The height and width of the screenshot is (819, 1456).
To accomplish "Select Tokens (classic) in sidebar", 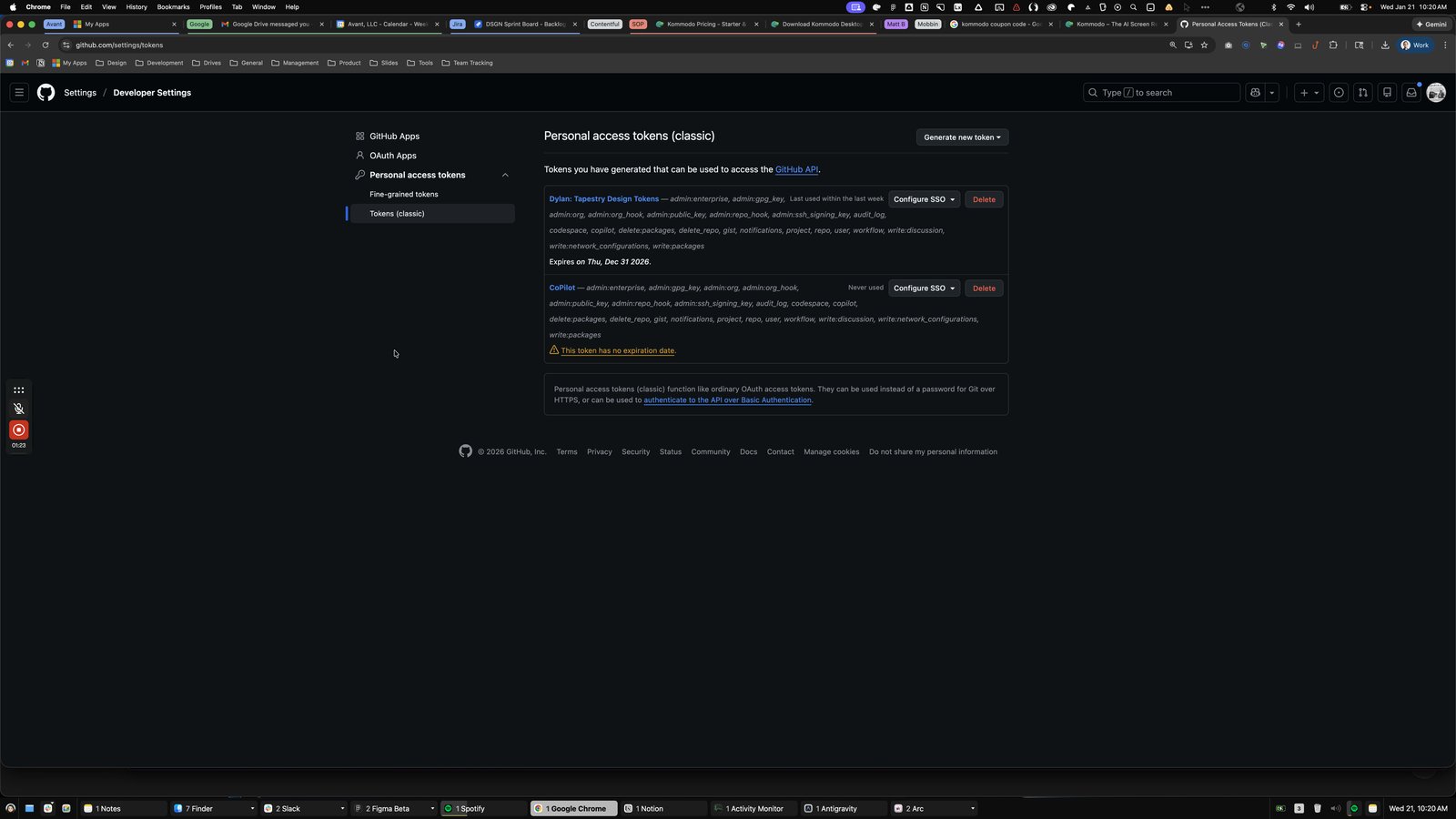I will coord(432,214).
